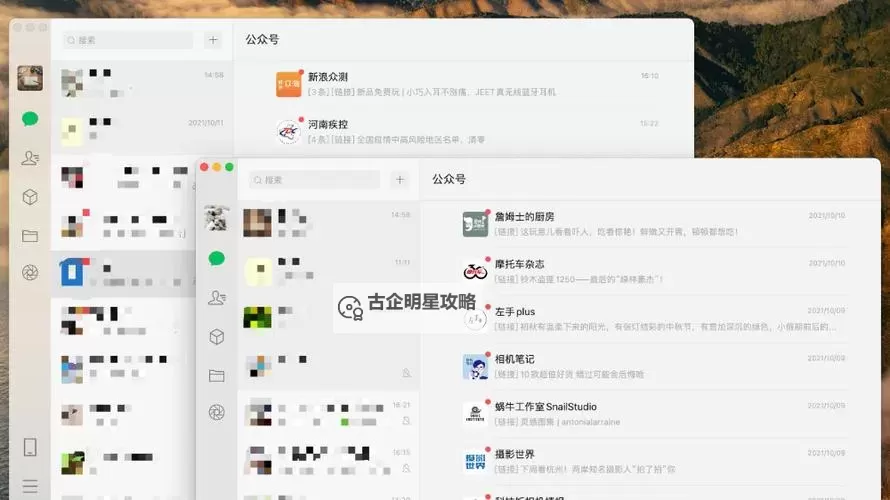Click 摄影世界 avatar icon

pos(475,461)
